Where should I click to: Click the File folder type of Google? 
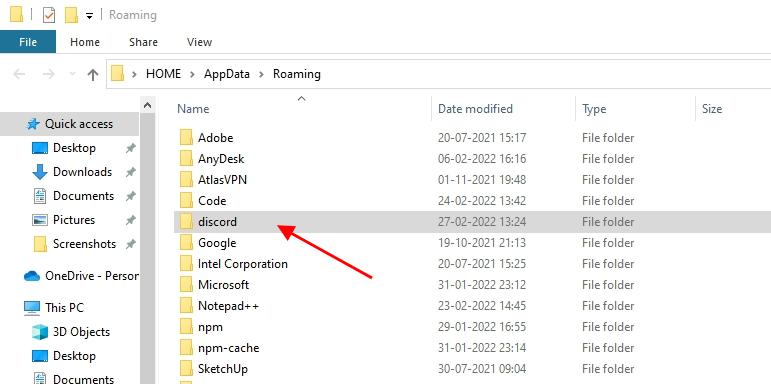[x=608, y=243]
